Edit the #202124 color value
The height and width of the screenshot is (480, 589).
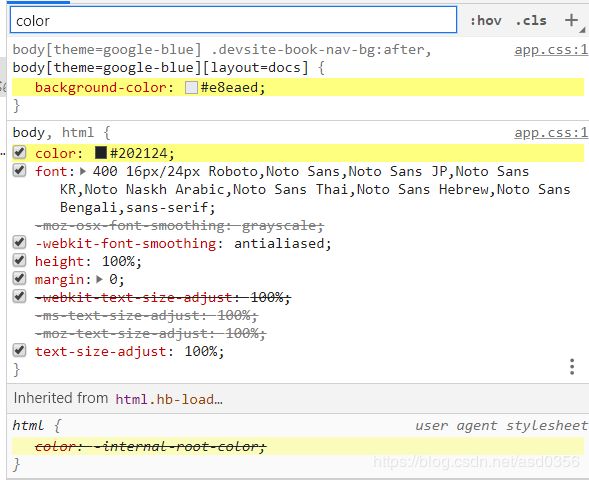(139, 153)
